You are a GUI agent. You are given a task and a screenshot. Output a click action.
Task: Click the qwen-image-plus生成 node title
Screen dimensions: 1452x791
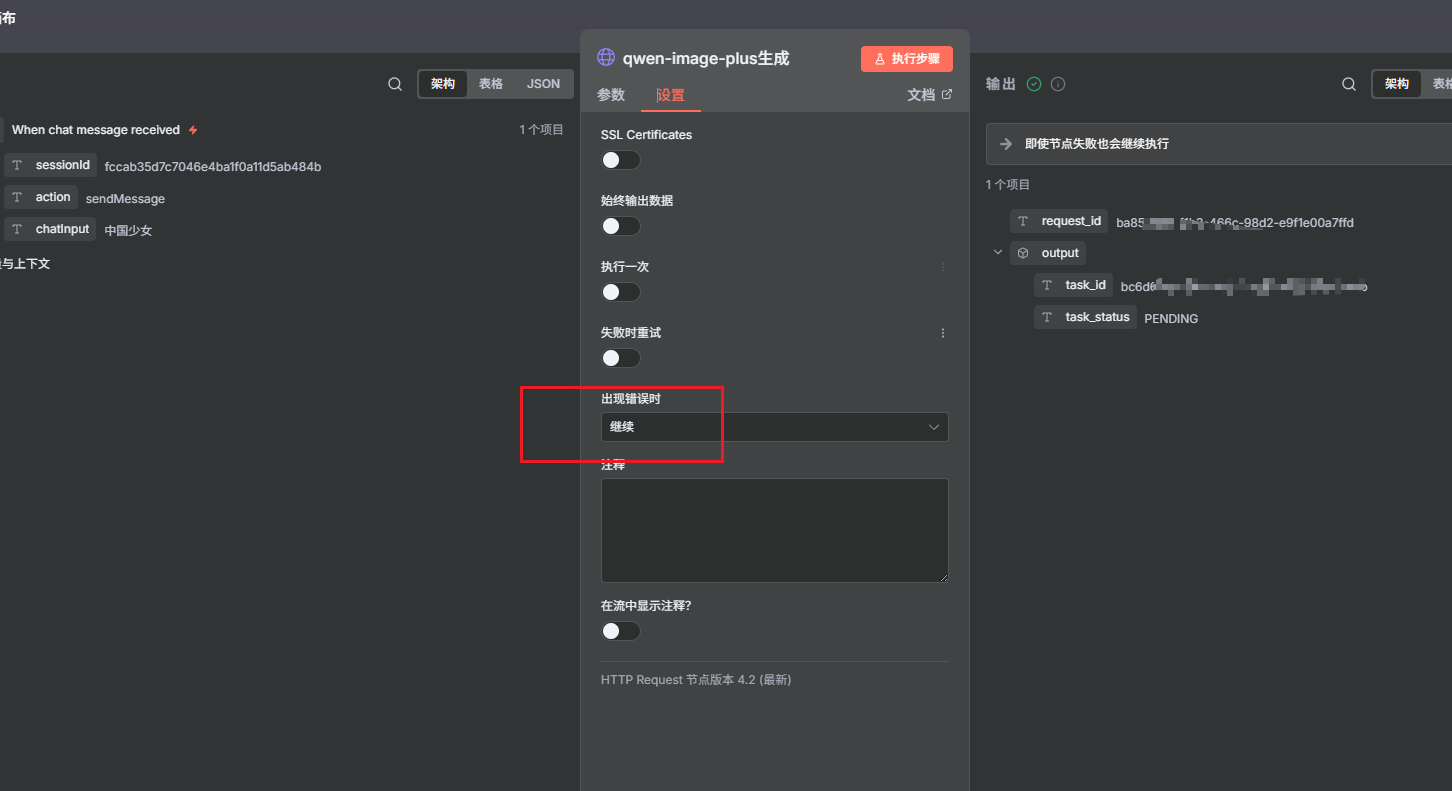click(706, 58)
